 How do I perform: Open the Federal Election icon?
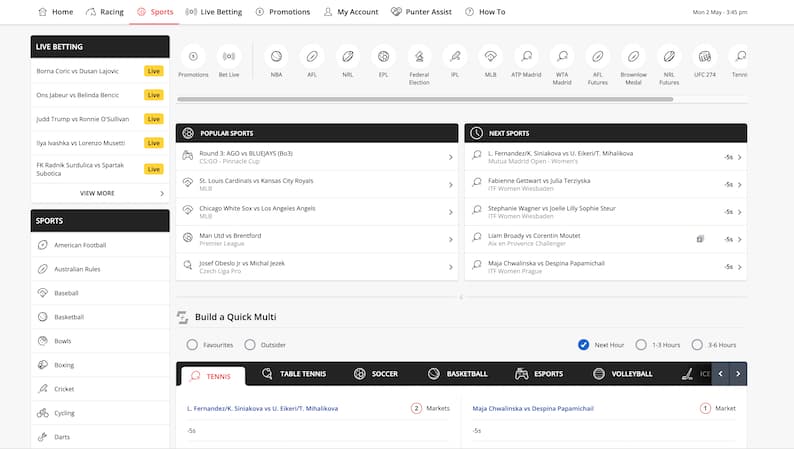(x=419, y=57)
